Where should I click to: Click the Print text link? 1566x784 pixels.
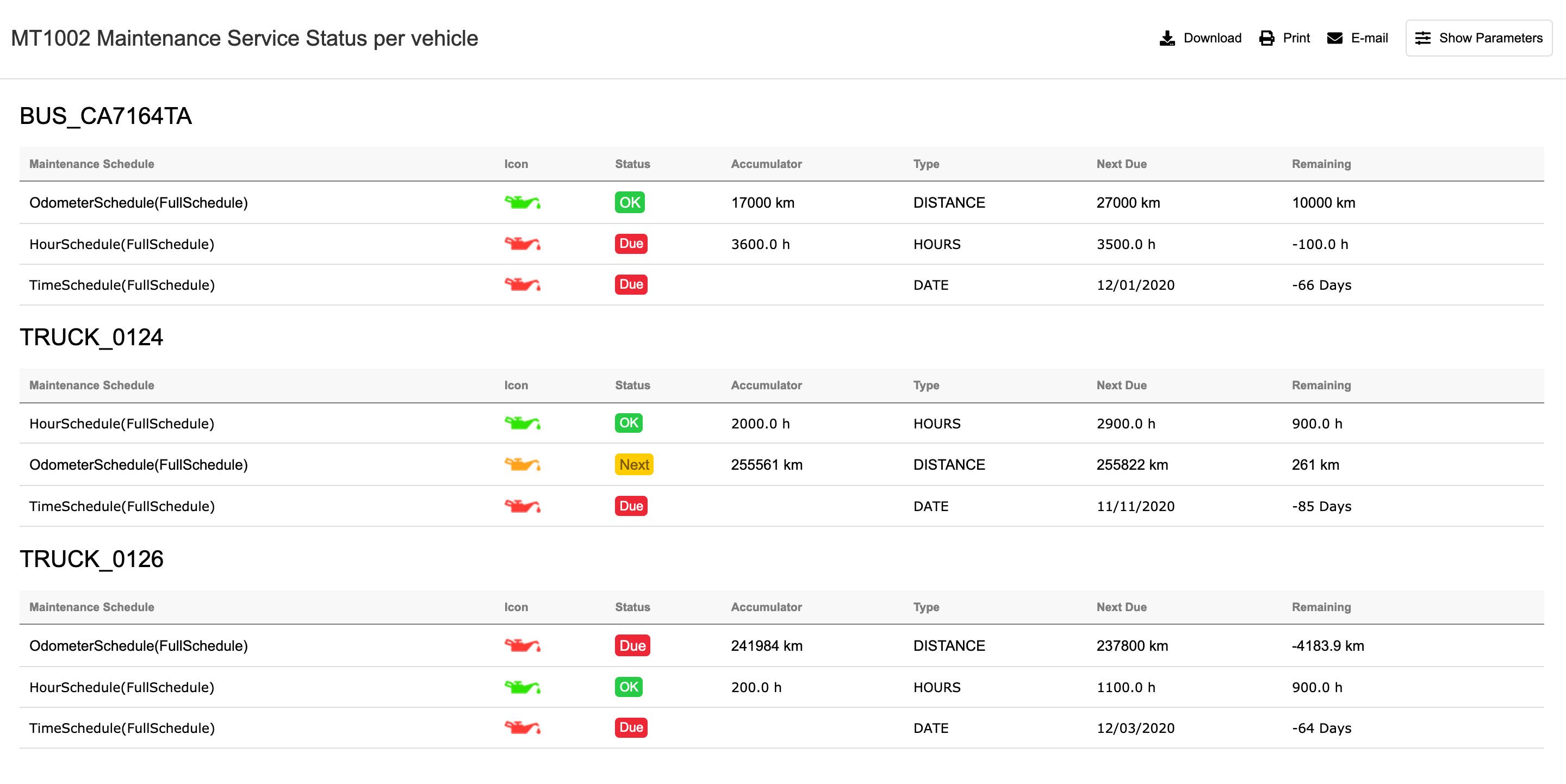click(x=1296, y=38)
